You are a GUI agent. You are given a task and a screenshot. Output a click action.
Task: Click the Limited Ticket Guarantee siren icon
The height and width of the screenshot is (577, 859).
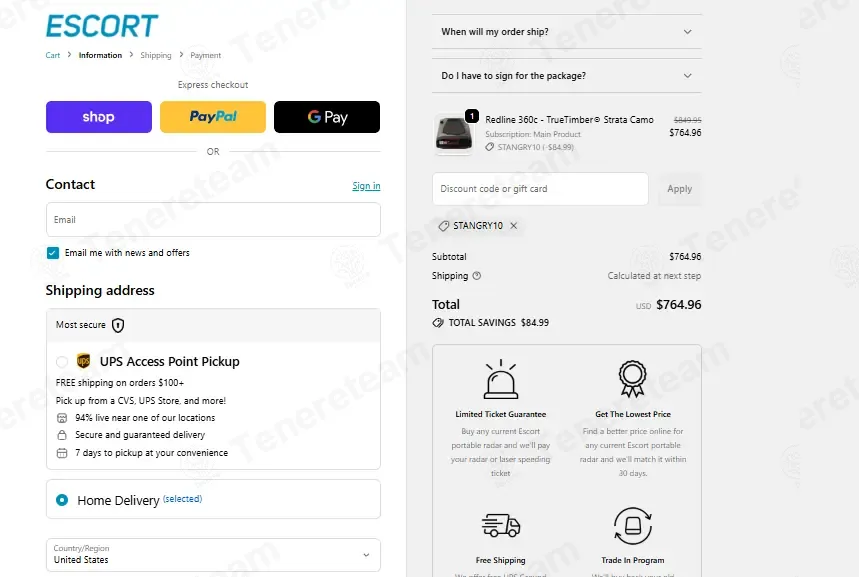[501, 379]
